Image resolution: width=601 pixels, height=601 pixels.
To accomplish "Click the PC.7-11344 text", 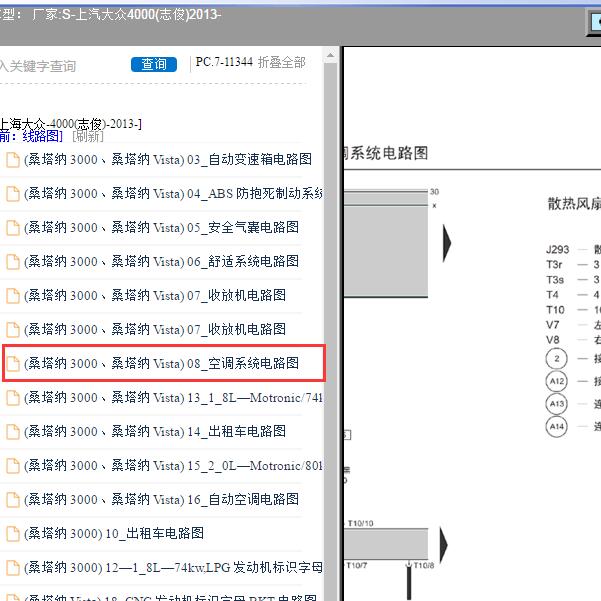I will (x=224, y=62).
